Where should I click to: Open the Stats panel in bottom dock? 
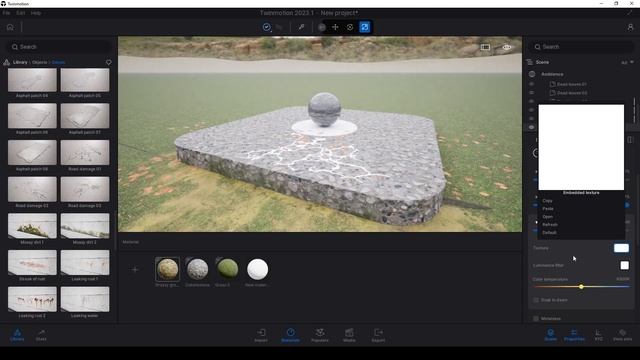[x=41, y=335]
